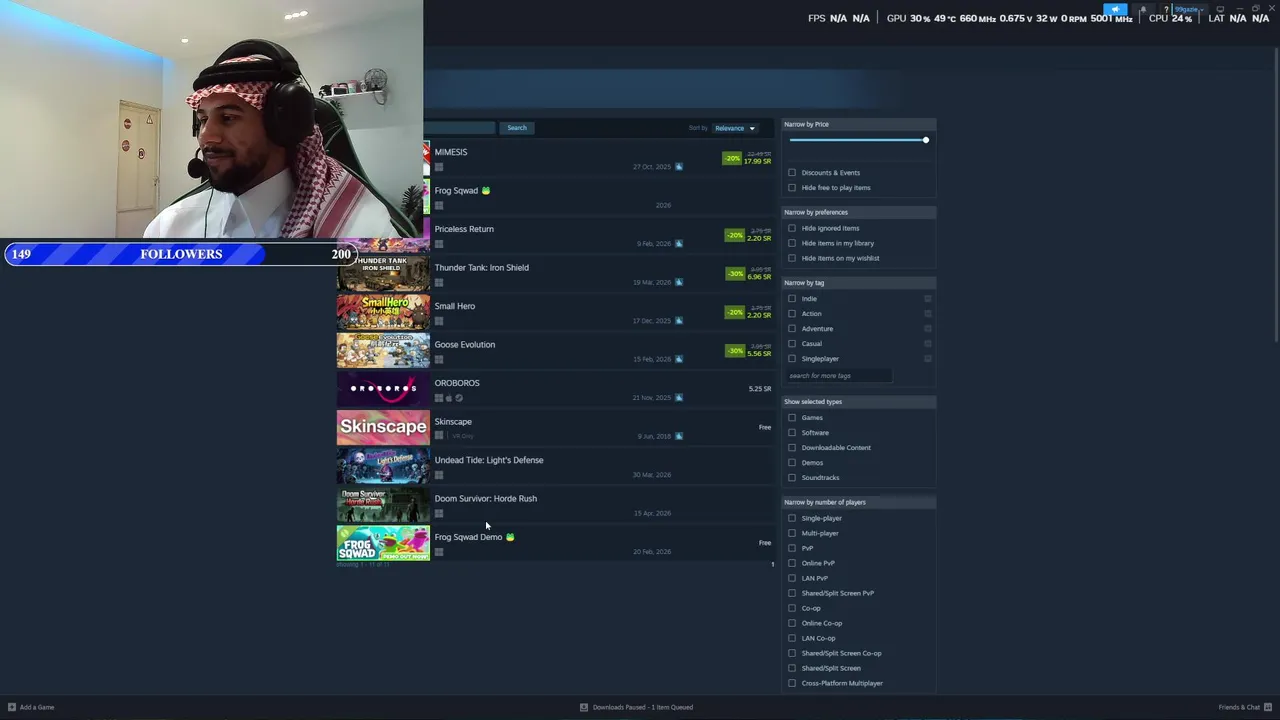1280x720 pixels.
Task: Click the frog emoji next to Frog Sqwad
Action: (x=485, y=190)
